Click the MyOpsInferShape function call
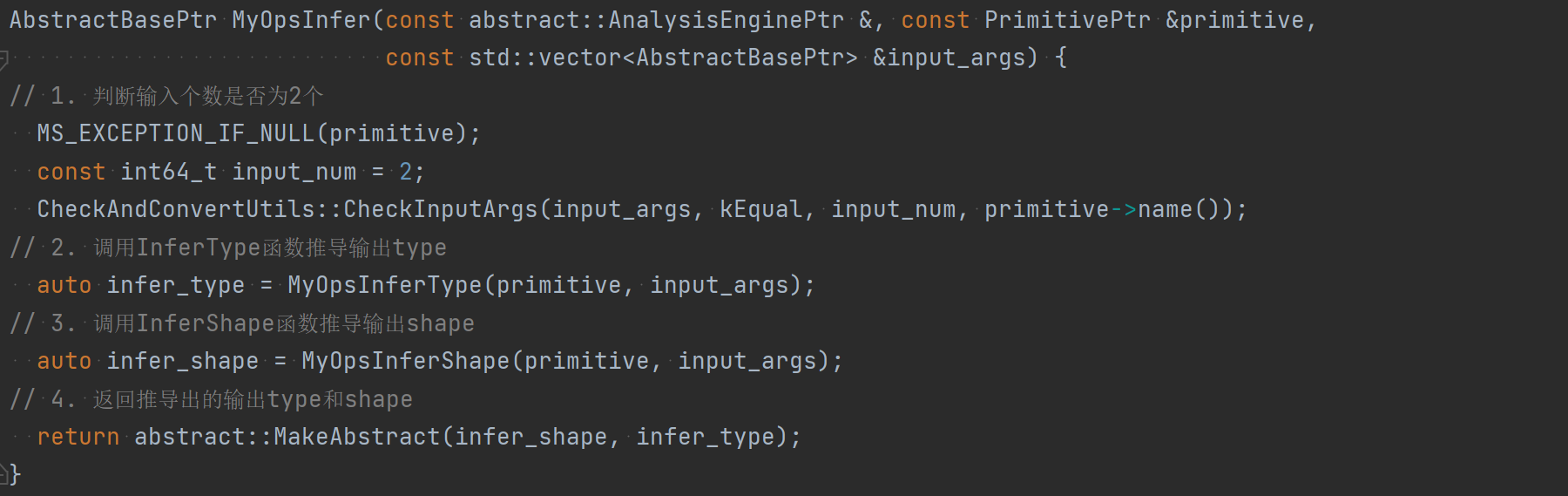 tap(405, 361)
